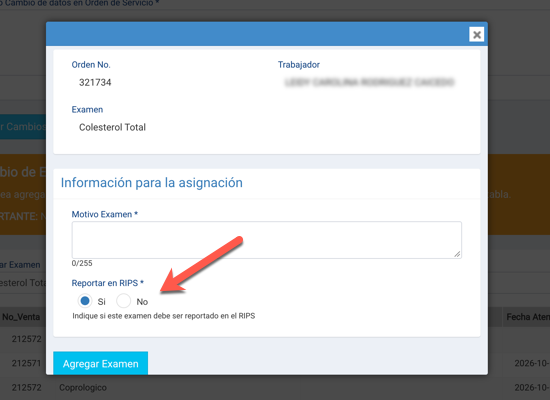Screen dimensions: 550x400
Task: Click the Motivo Examen label
Action: pos(105,214)
